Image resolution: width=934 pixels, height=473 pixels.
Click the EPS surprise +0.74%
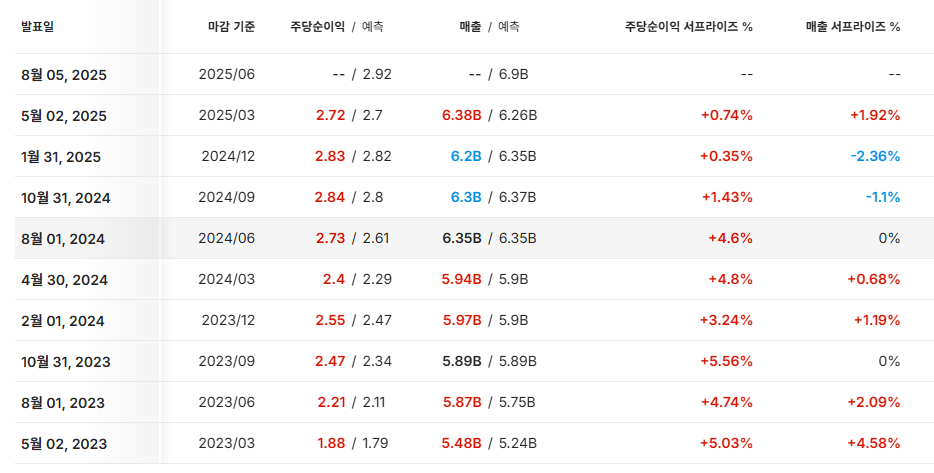click(x=727, y=116)
